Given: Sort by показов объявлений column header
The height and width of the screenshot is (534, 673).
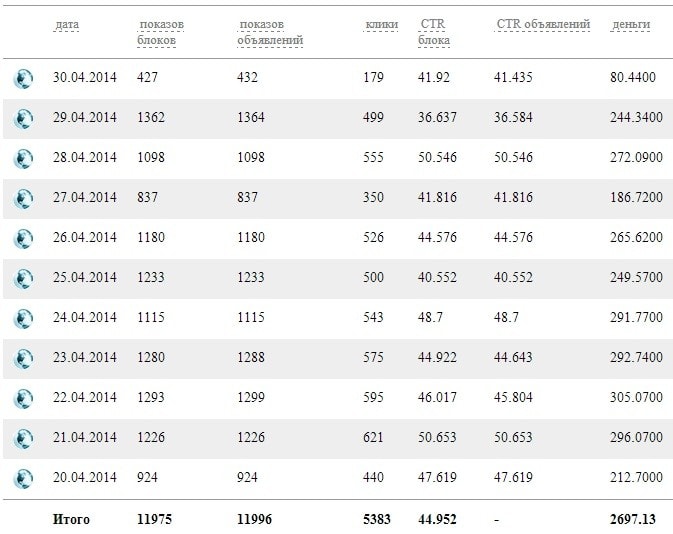Looking at the screenshot, I should click(x=269, y=32).
